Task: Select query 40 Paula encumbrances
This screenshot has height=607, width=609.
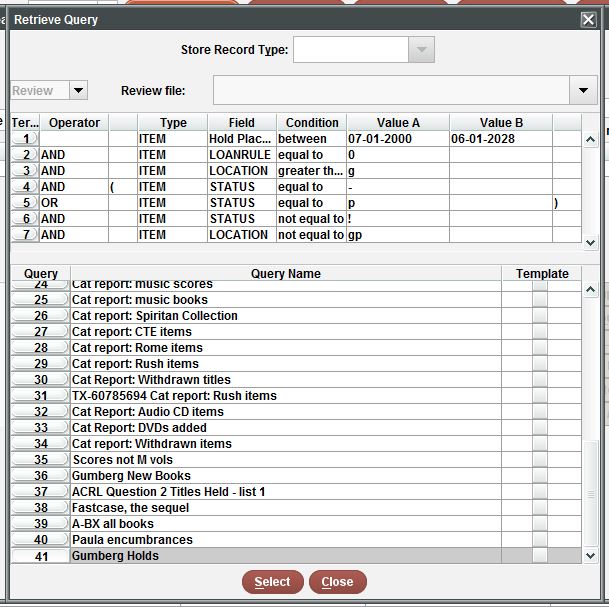Action: [286, 540]
